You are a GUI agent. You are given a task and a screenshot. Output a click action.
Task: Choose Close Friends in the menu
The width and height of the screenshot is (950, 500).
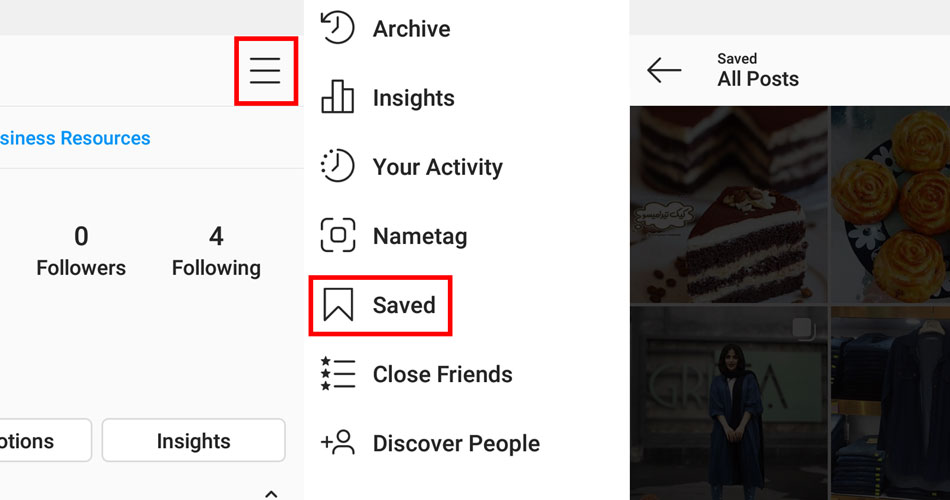pyautogui.click(x=442, y=375)
